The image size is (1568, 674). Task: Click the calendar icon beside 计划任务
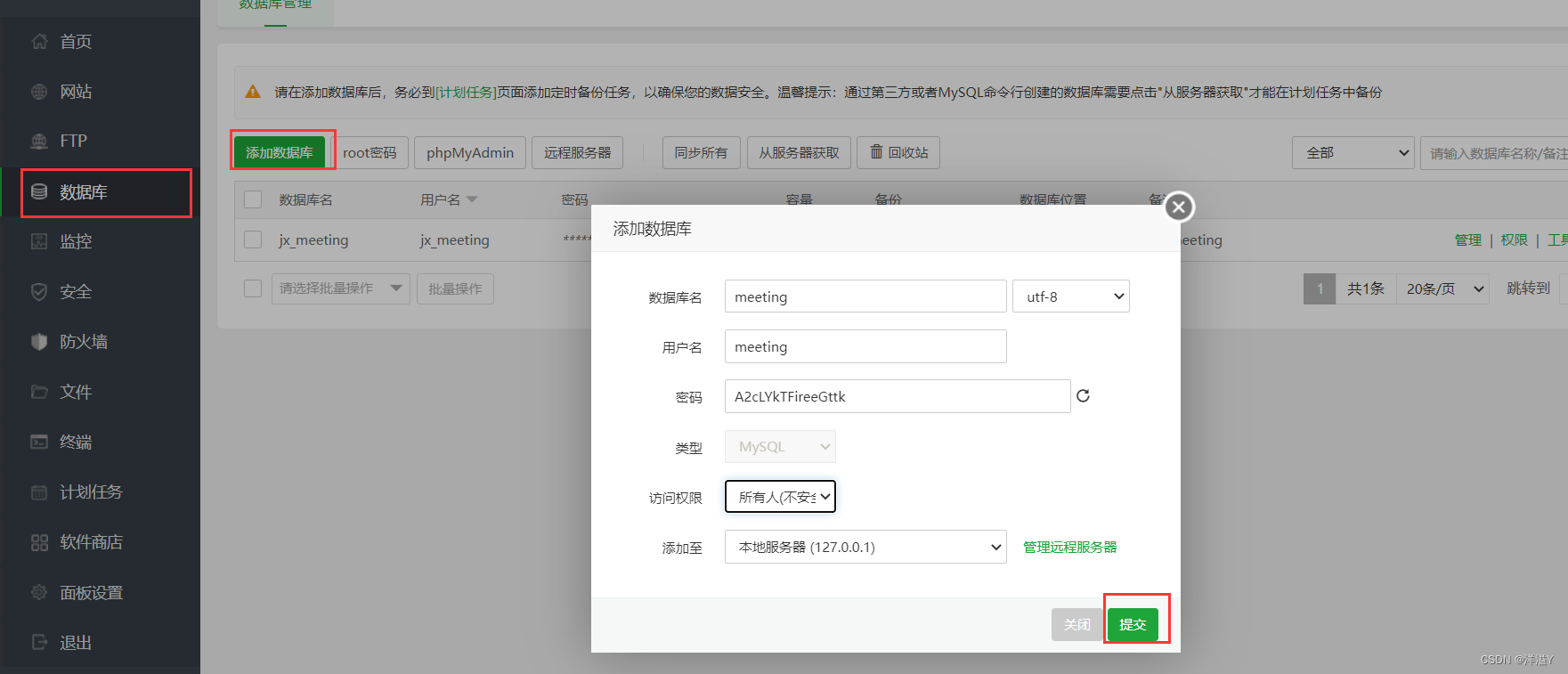point(39,491)
